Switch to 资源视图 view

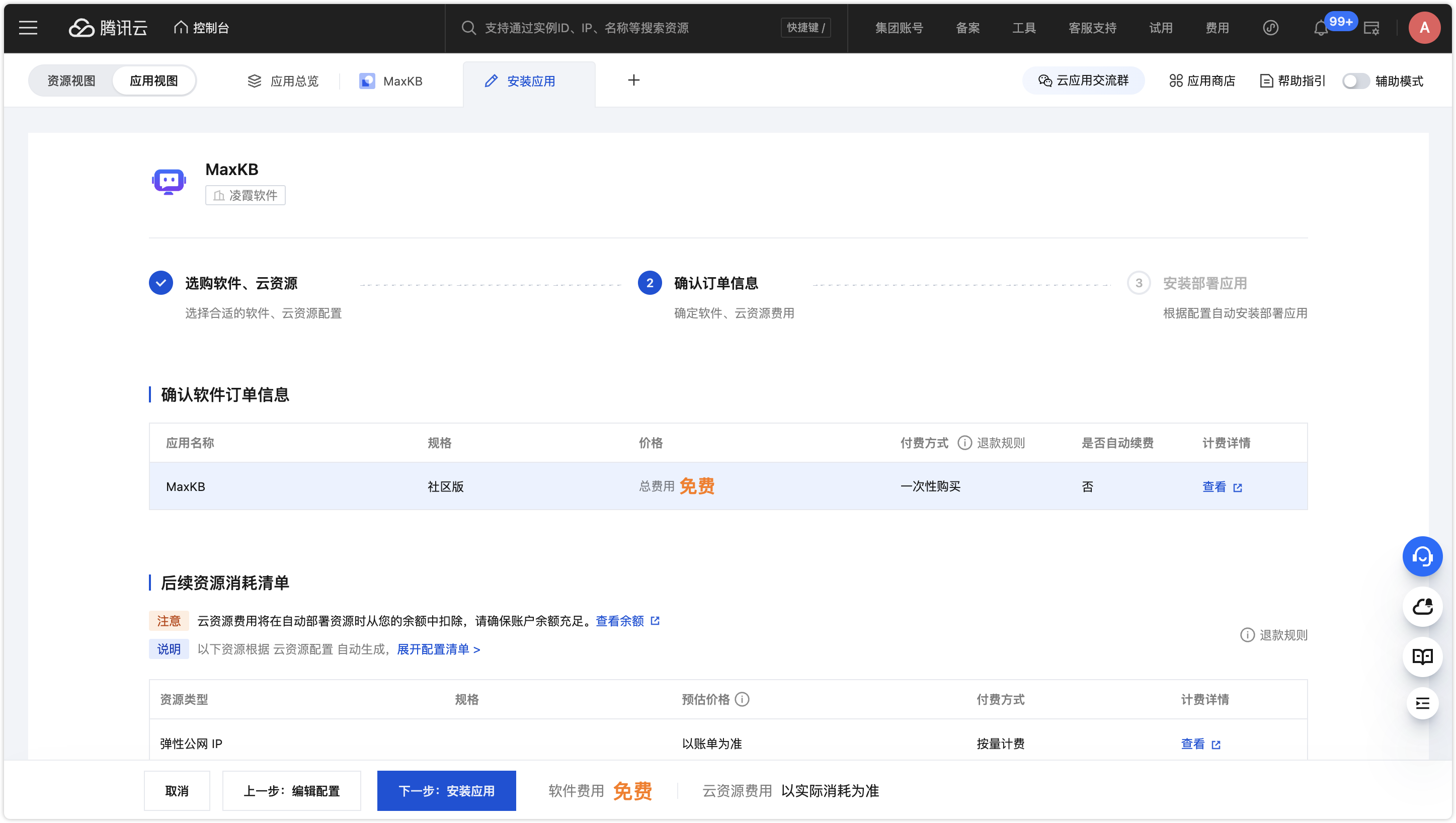point(72,80)
